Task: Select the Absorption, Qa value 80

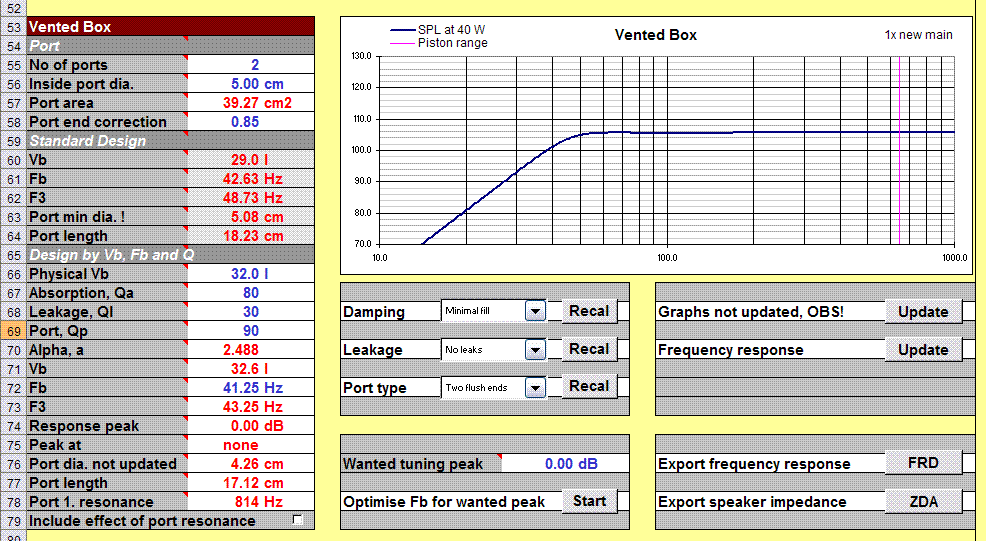Action: [x=251, y=293]
